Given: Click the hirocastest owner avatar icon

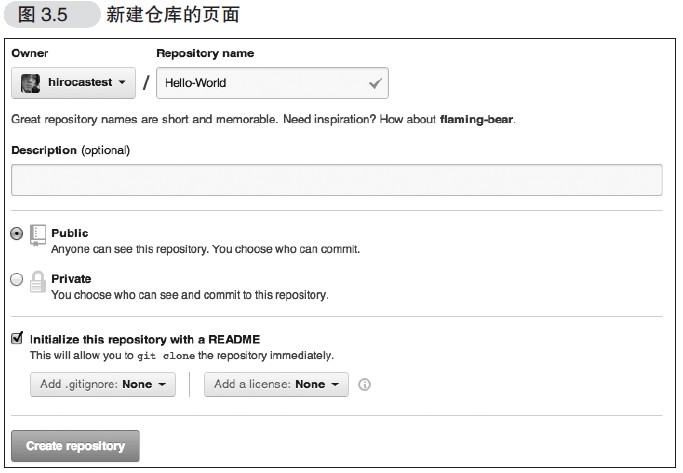Looking at the screenshot, I should pyautogui.click(x=30, y=83).
